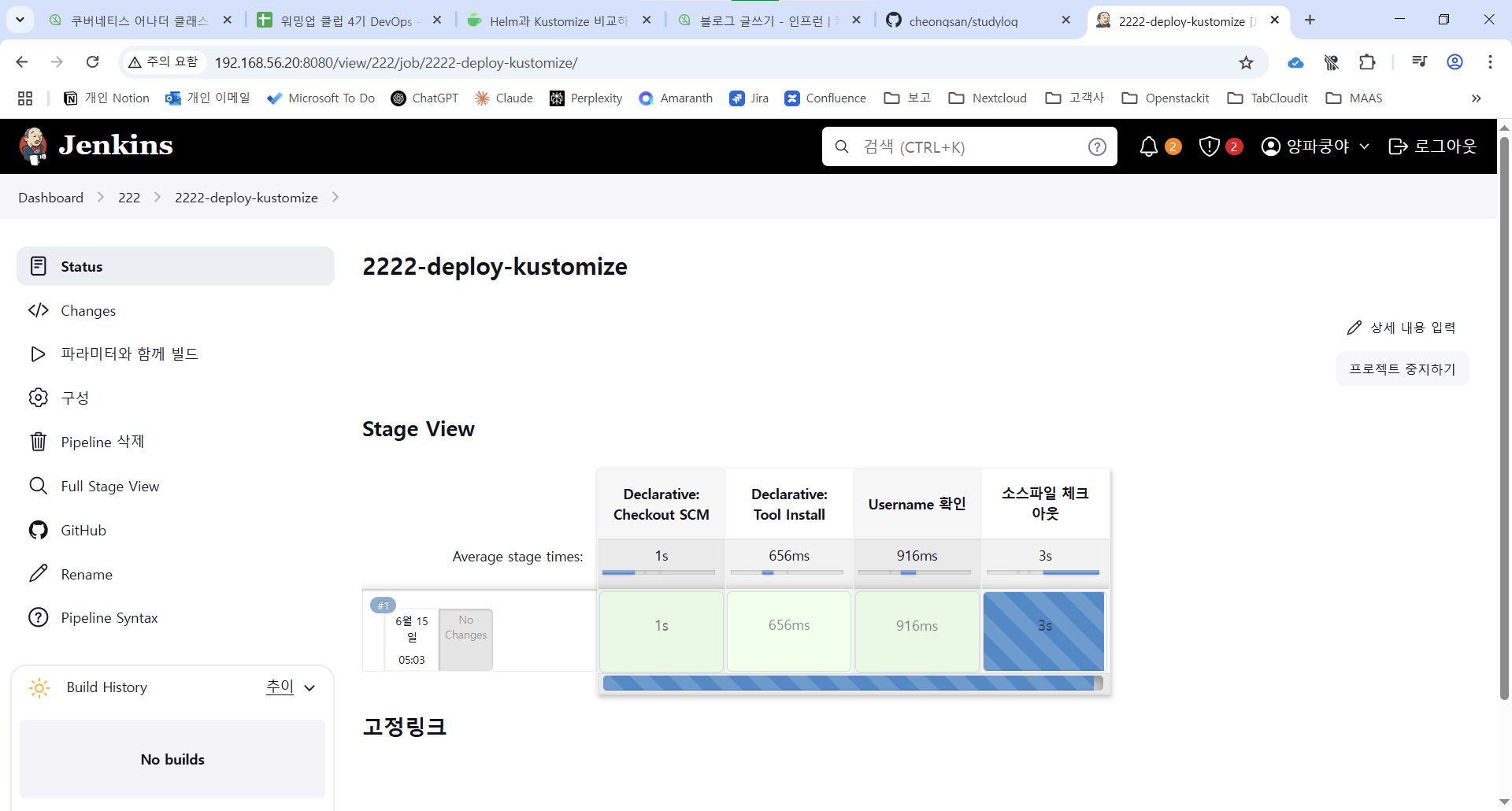Expand the chevron after 222 breadcrumb
The height and width of the screenshot is (811, 1512).
pyautogui.click(x=157, y=198)
